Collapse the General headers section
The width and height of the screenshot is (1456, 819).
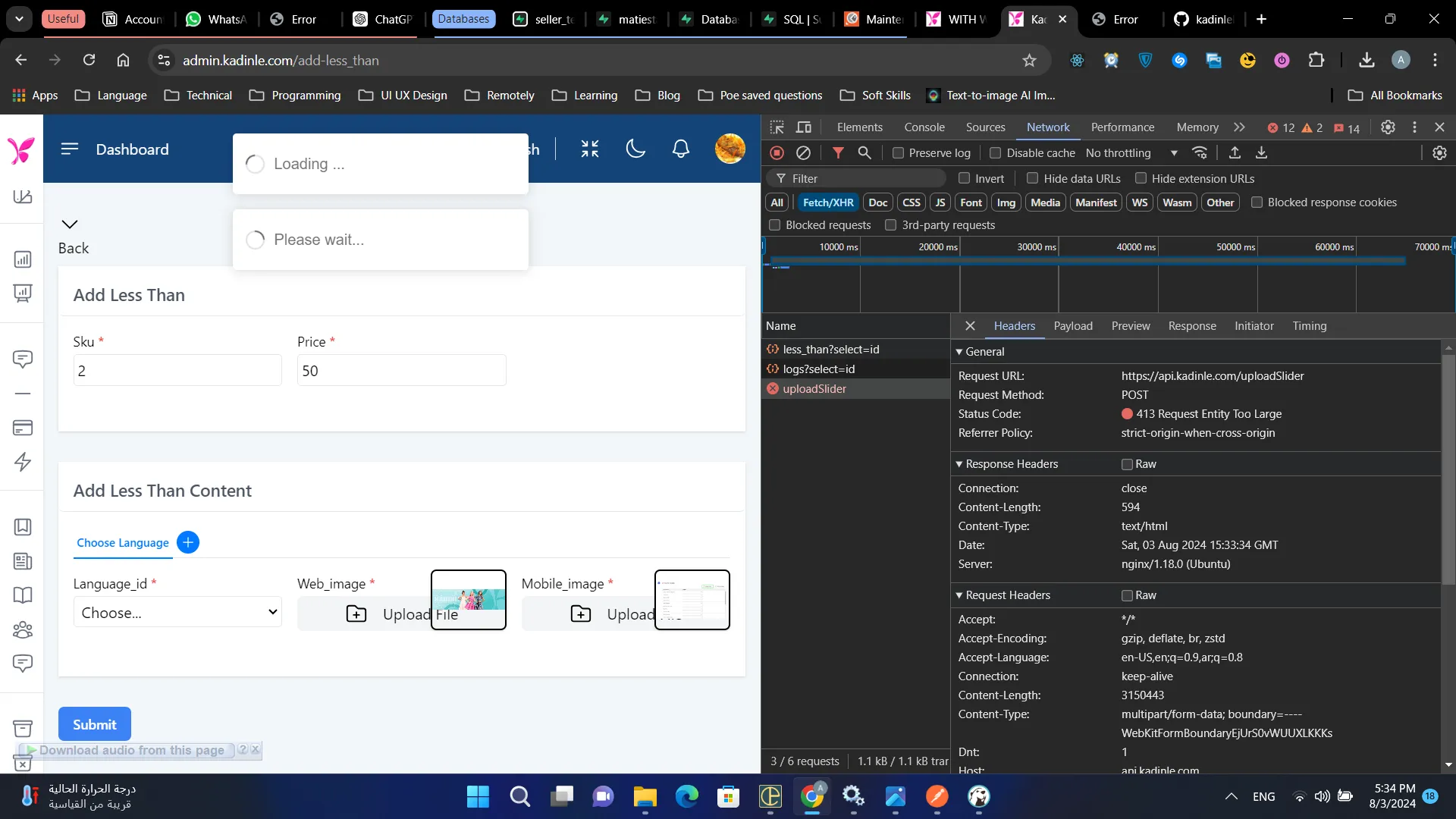point(959,352)
